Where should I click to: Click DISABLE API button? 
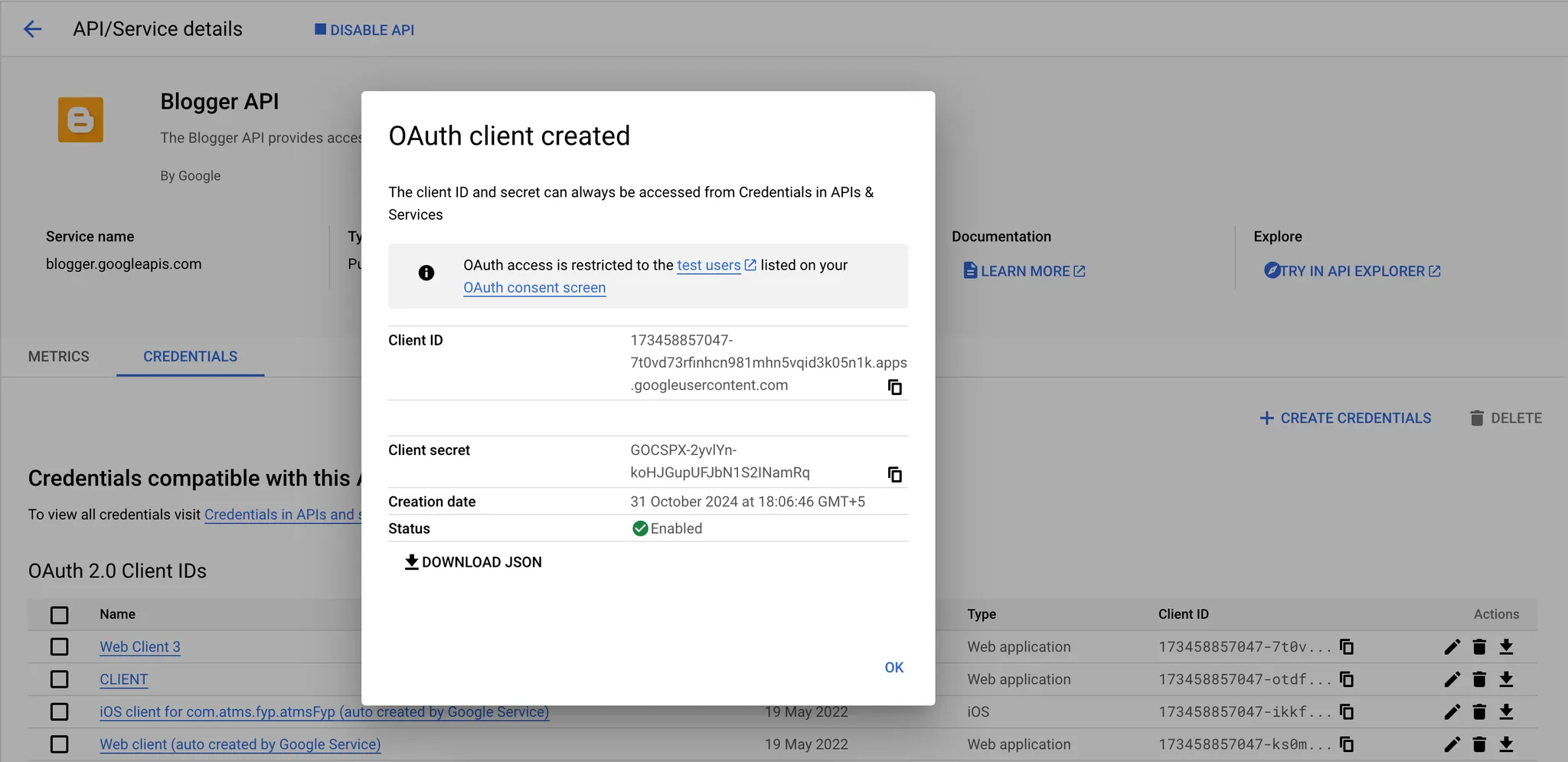[364, 30]
